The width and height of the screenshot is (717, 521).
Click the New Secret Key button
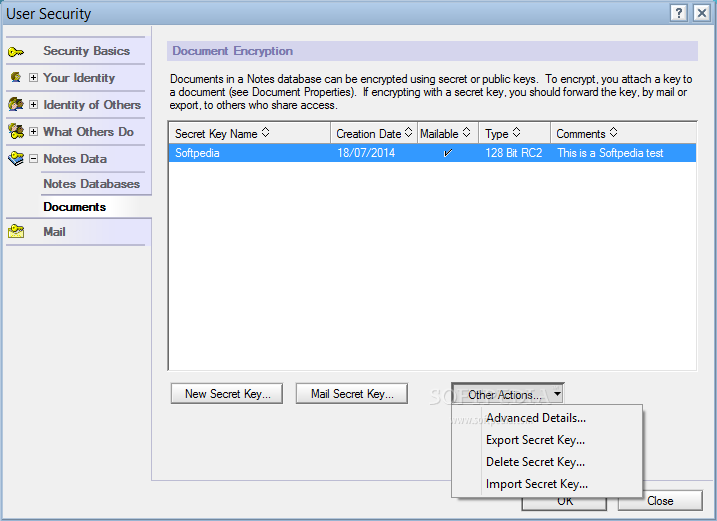[227, 394]
